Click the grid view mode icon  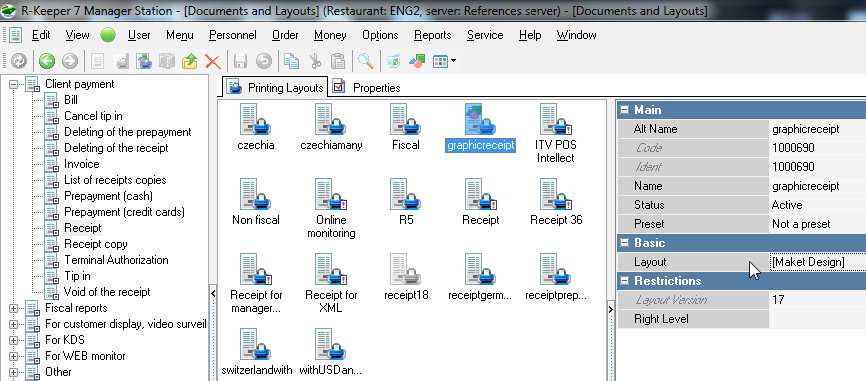coord(440,61)
